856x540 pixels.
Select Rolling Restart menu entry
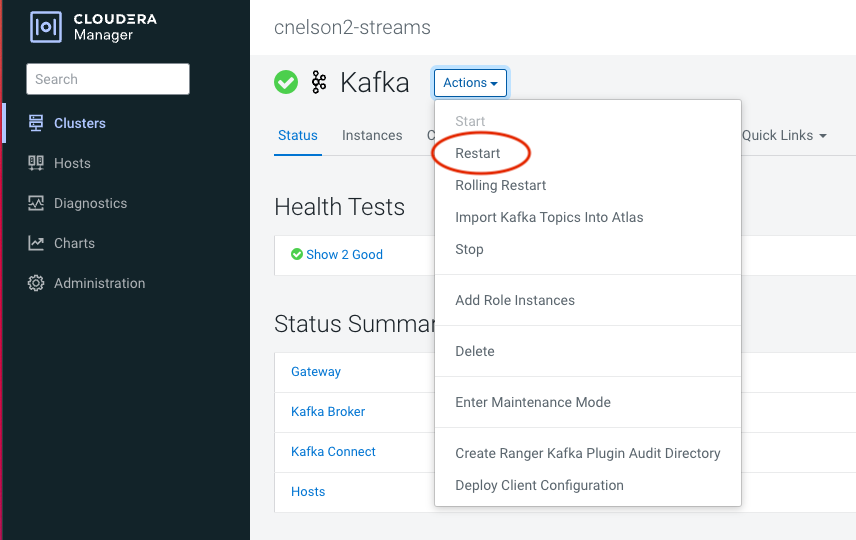coord(501,186)
